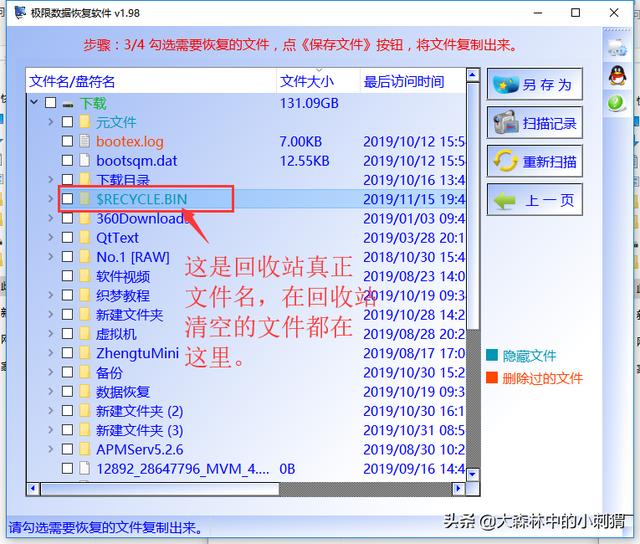The image size is (640, 544).
Task: Maximize the recovery software window
Action: pos(576,13)
